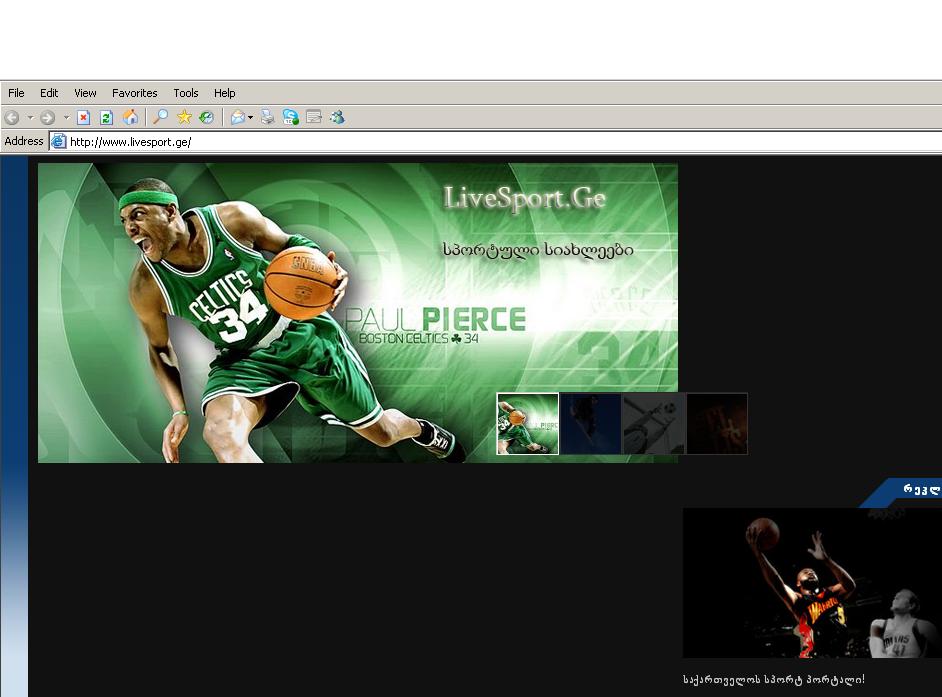The width and height of the screenshot is (942, 697).
Task: Select the gray third slide thumbnail
Action: pos(654,424)
